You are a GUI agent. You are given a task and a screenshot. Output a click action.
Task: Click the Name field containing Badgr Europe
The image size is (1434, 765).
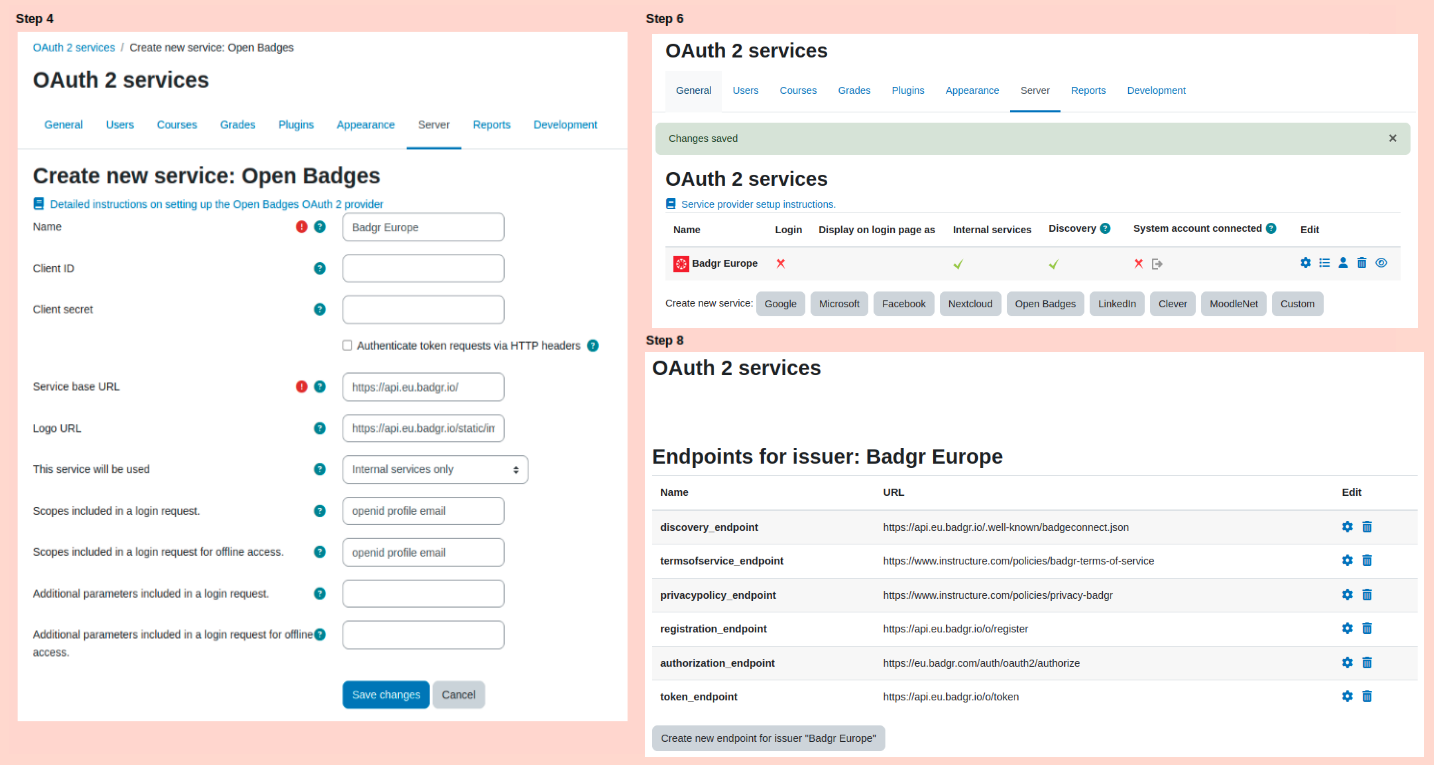point(423,227)
